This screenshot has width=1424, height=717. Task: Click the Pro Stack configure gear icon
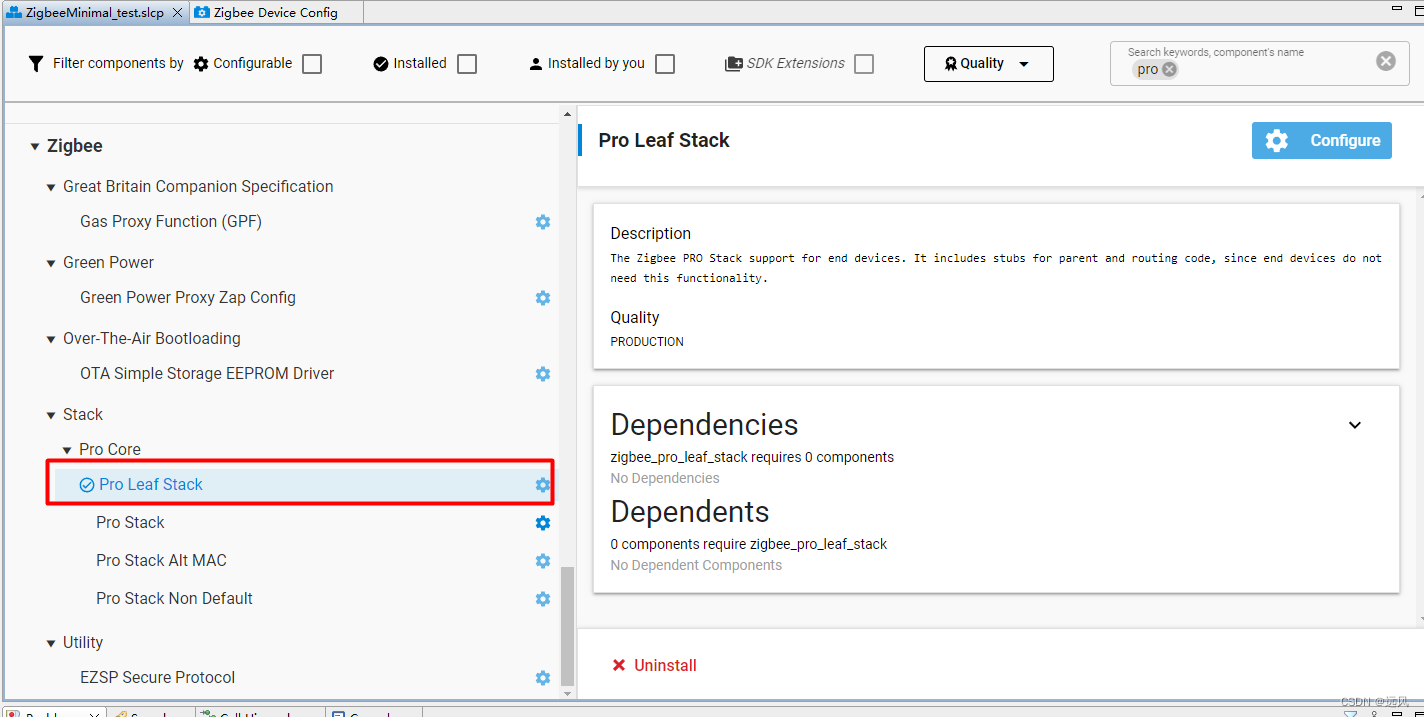pyautogui.click(x=542, y=523)
